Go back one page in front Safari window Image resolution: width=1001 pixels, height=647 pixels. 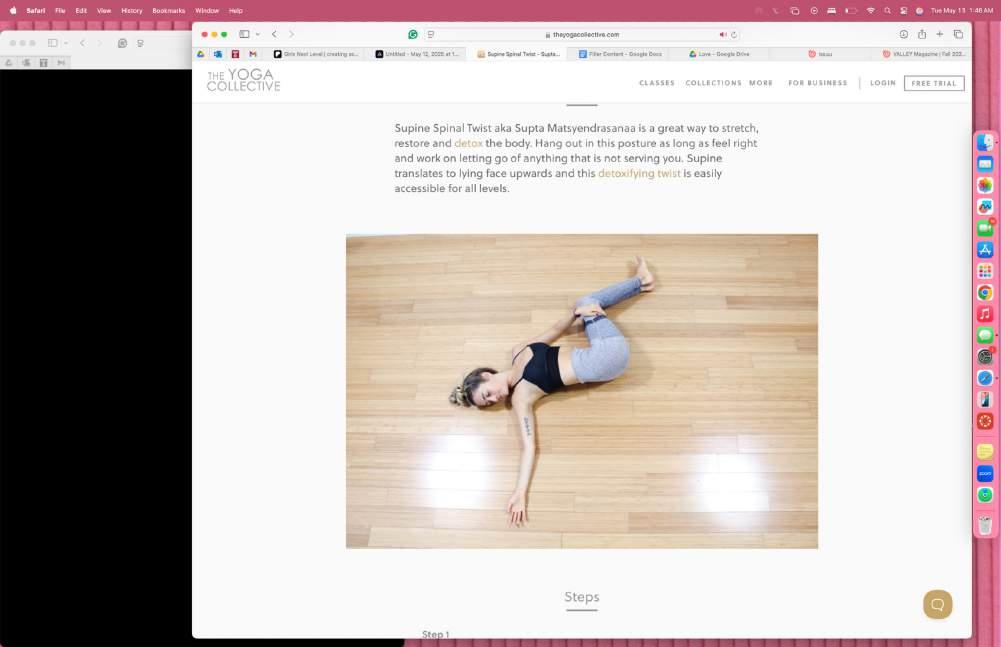[x=275, y=34]
